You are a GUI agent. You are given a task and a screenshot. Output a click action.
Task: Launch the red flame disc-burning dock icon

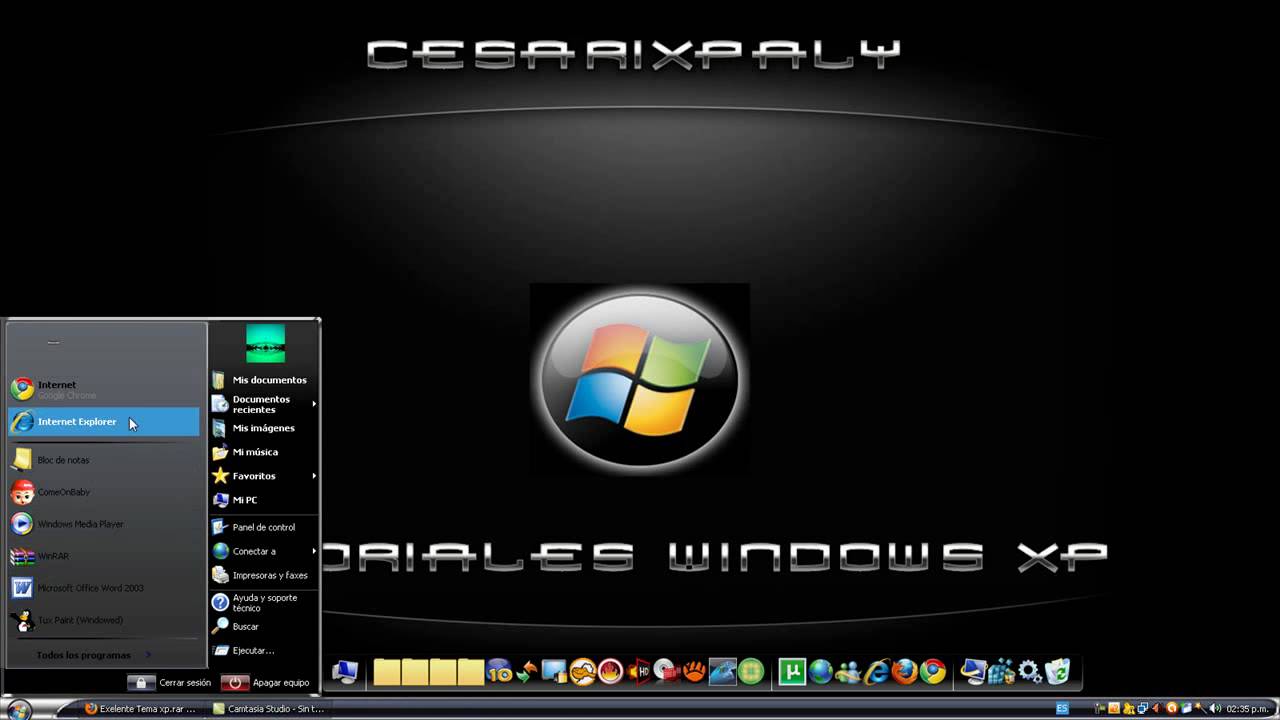[610, 672]
